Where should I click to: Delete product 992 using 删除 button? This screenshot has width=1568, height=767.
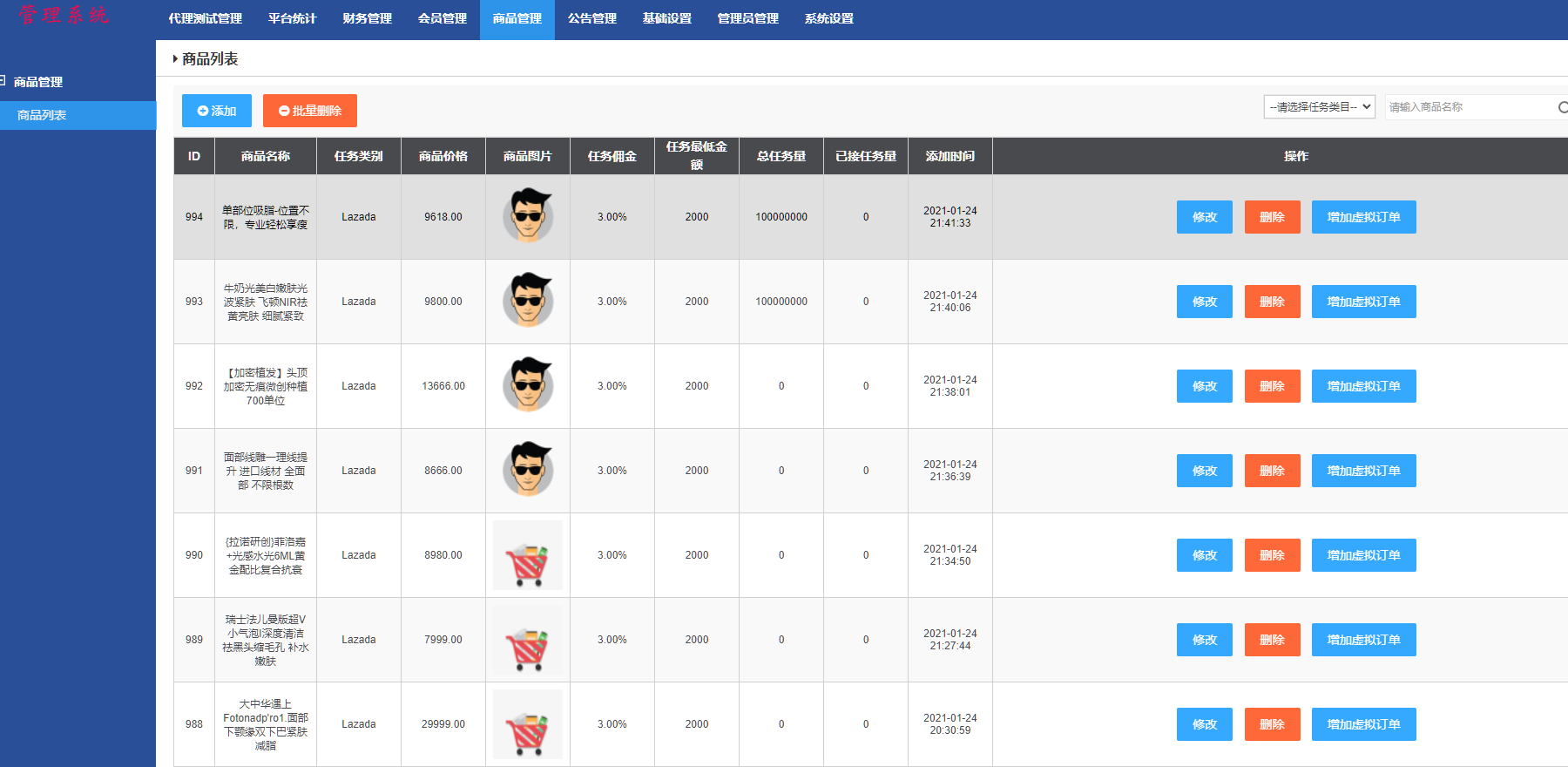pyautogui.click(x=1272, y=386)
